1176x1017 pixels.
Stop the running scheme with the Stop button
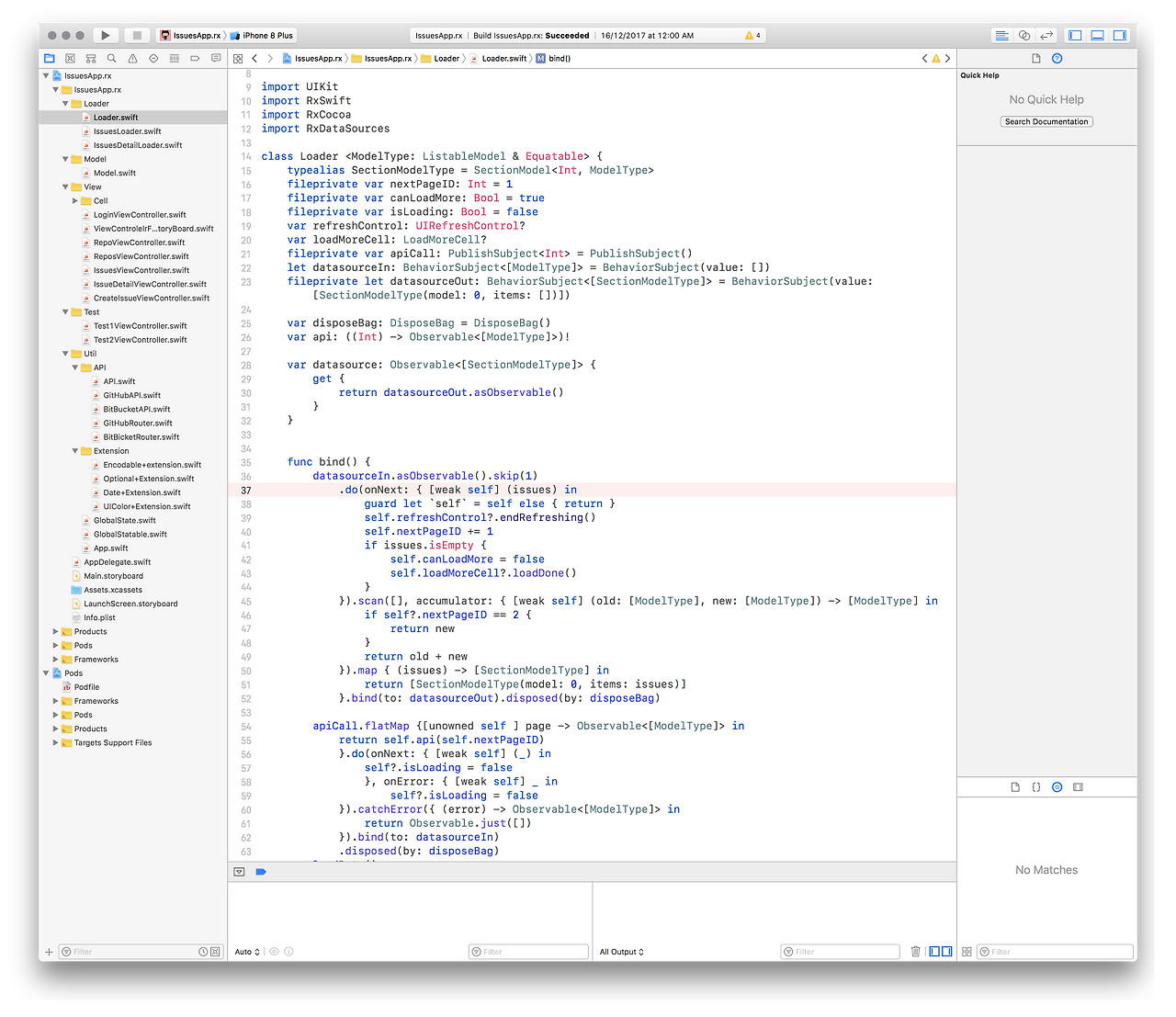137,35
